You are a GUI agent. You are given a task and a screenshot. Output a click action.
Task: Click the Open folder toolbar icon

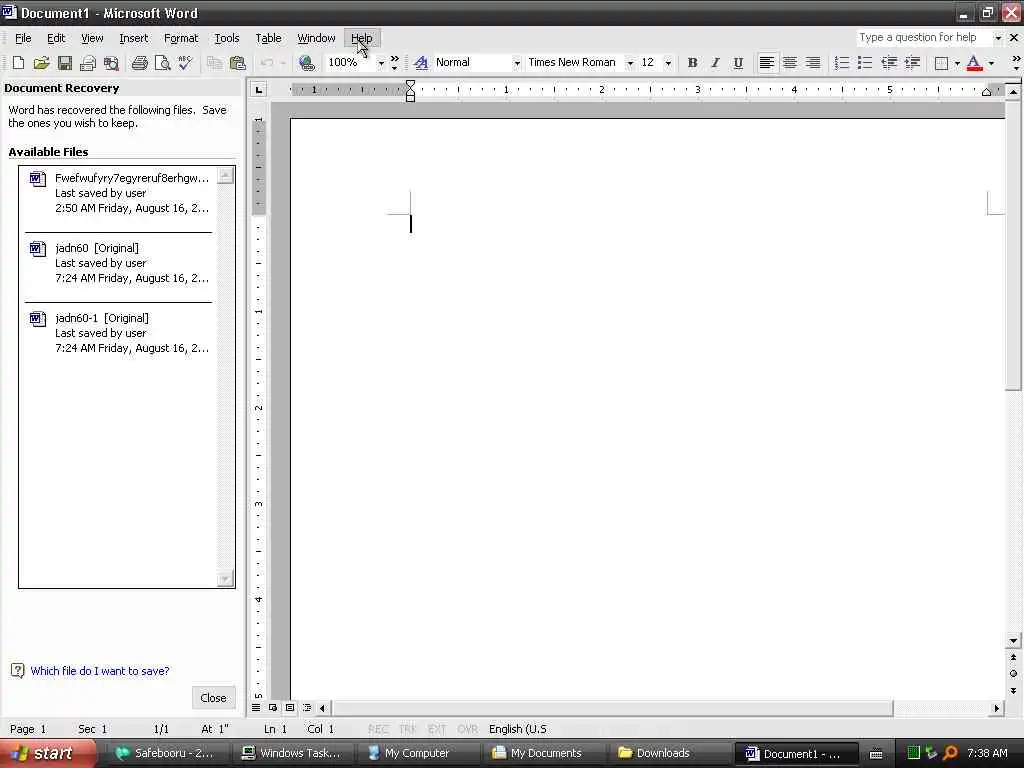[x=41, y=63]
